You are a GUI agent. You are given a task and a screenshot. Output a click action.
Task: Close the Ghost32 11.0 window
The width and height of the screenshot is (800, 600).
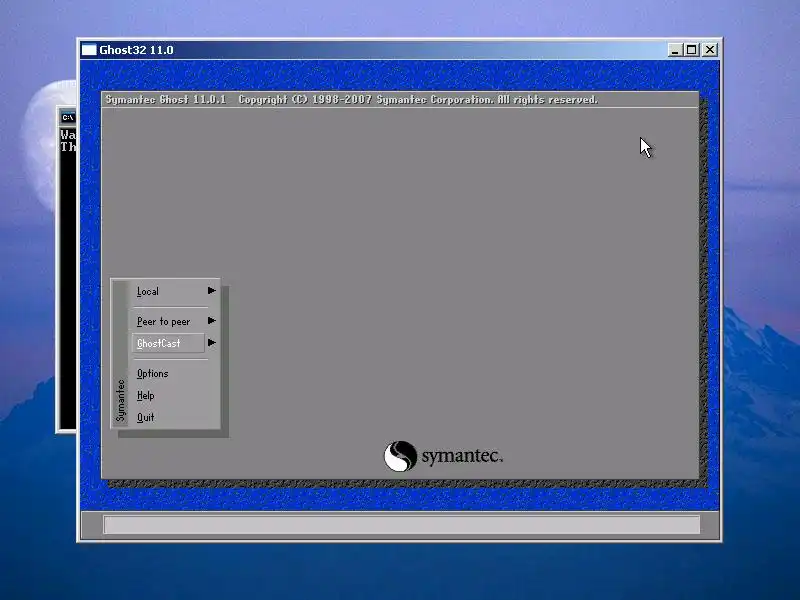click(x=710, y=50)
